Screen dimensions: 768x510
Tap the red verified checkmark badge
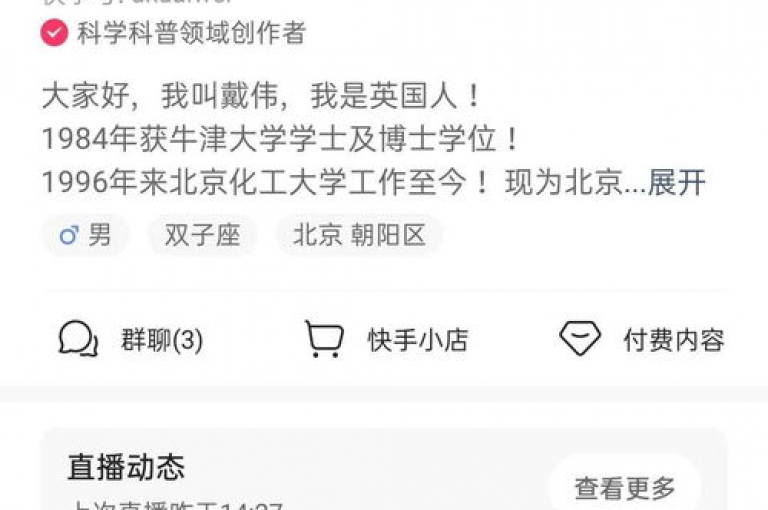tap(54, 33)
